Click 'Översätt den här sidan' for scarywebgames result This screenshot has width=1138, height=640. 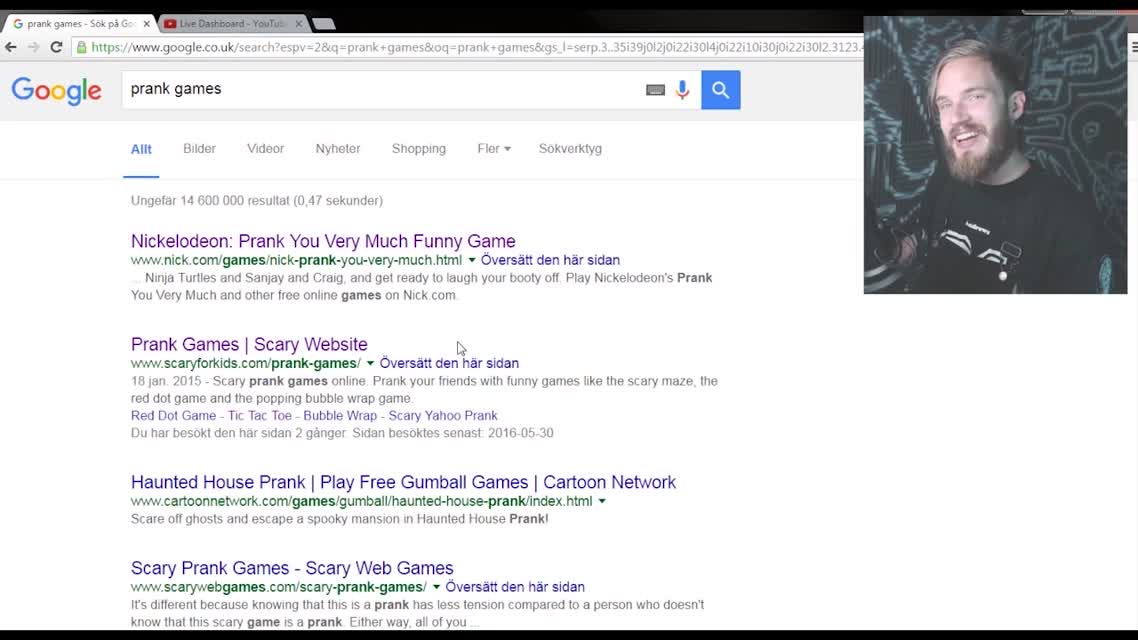point(515,587)
